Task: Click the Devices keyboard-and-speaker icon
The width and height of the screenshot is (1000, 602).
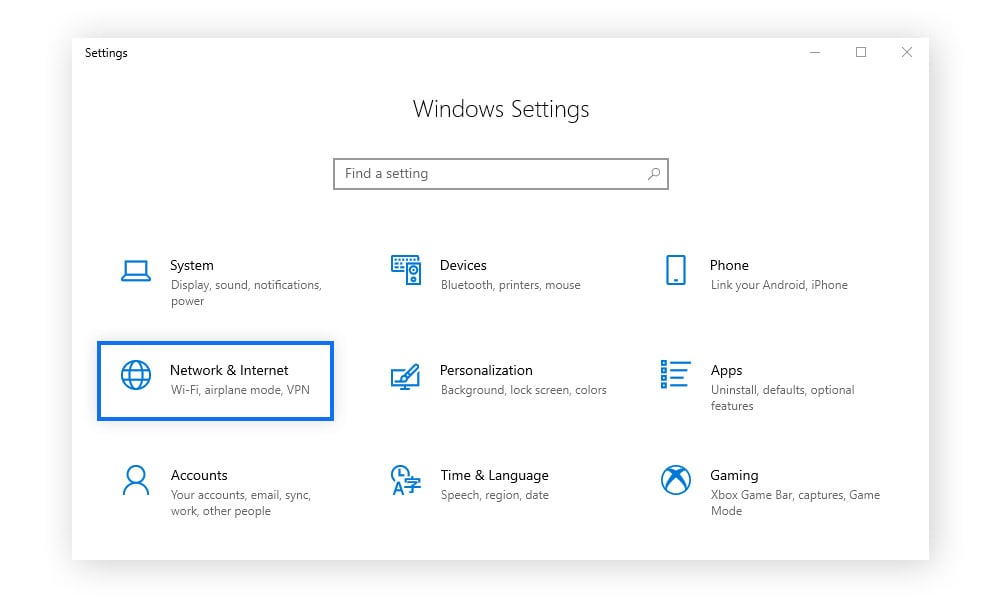Action: (x=406, y=270)
